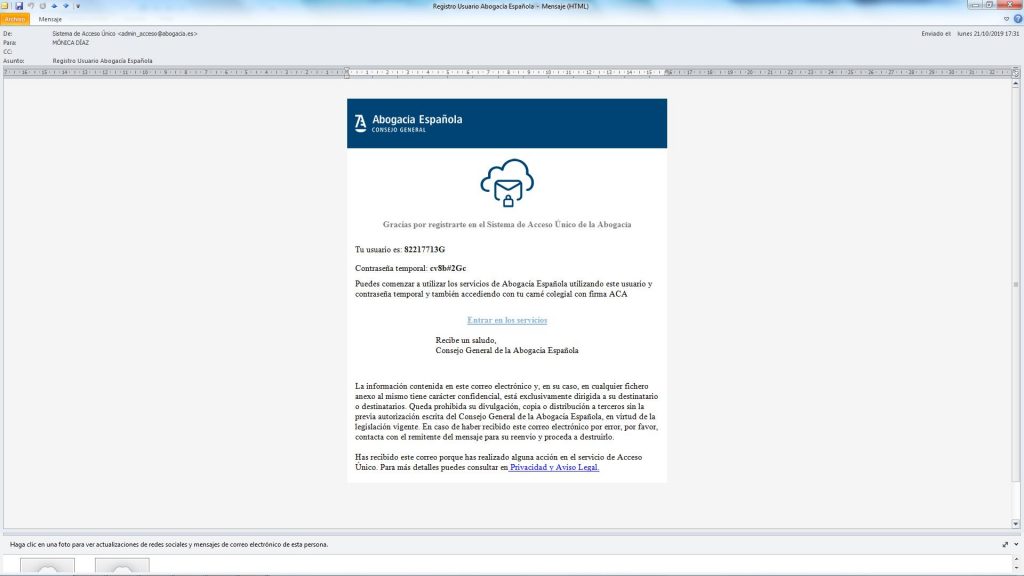Click the horizontal ruler above the message
Viewport: 1024px width, 576px height.
(507, 72)
